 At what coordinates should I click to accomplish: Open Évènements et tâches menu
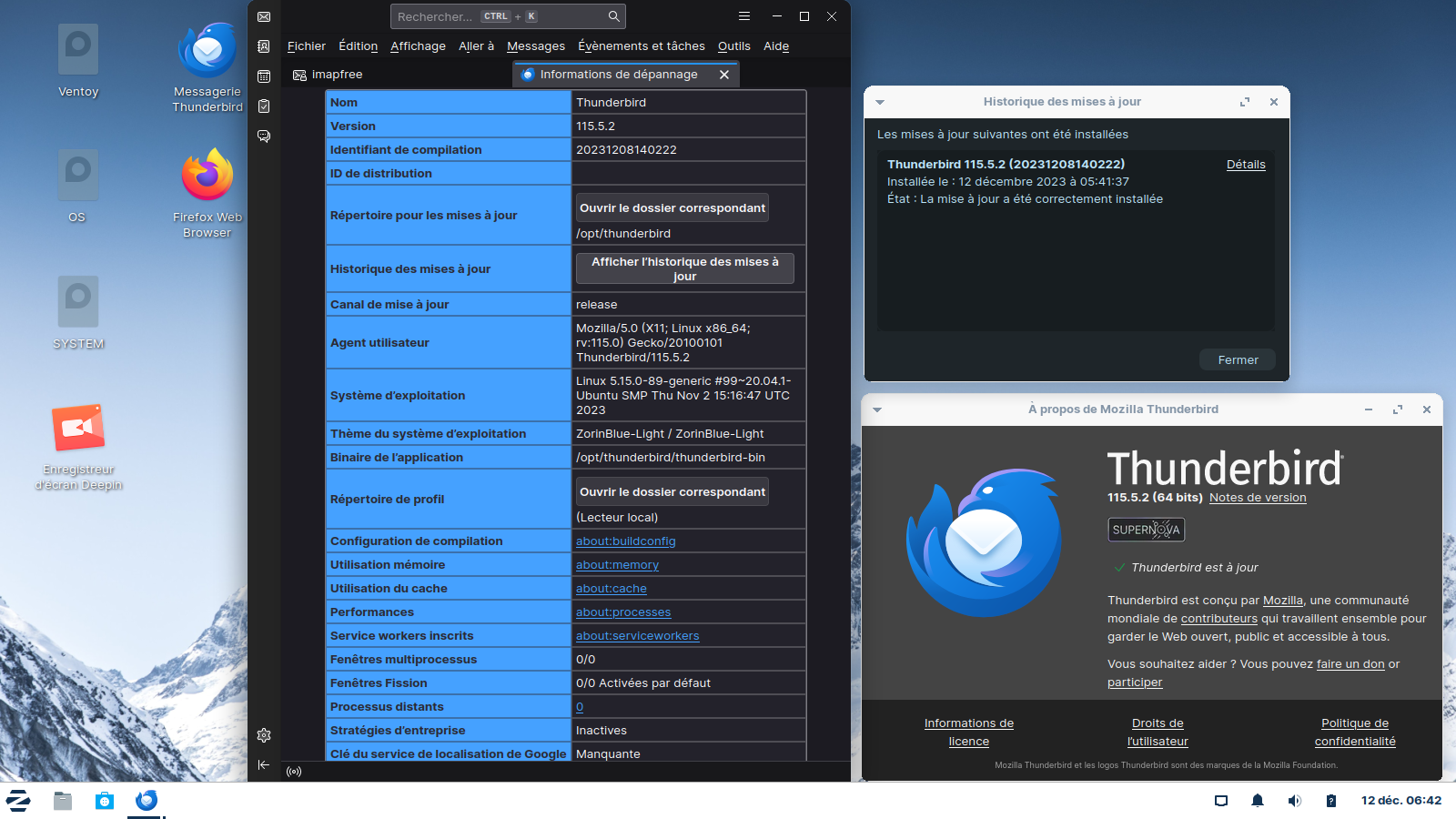(642, 46)
